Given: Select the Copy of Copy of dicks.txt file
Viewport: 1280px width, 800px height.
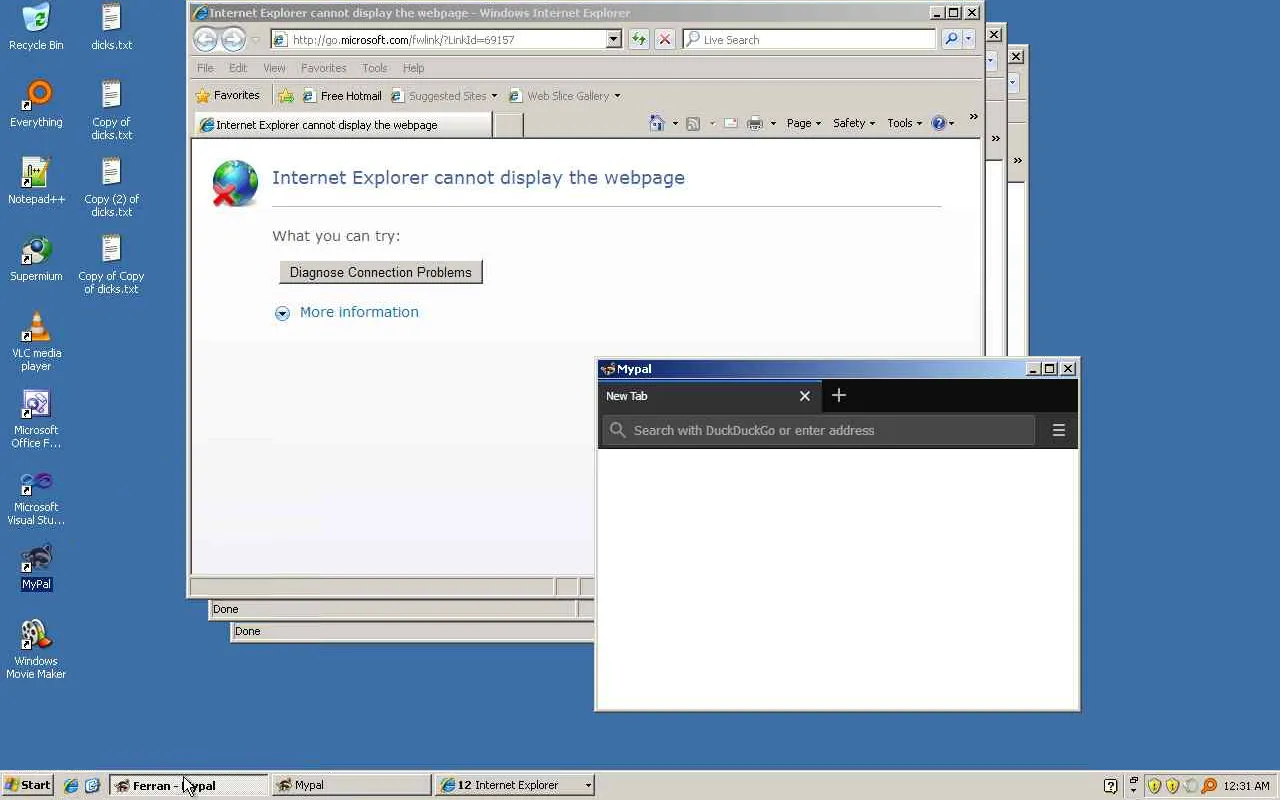Looking at the screenshot, I should [x=111, y=264].
